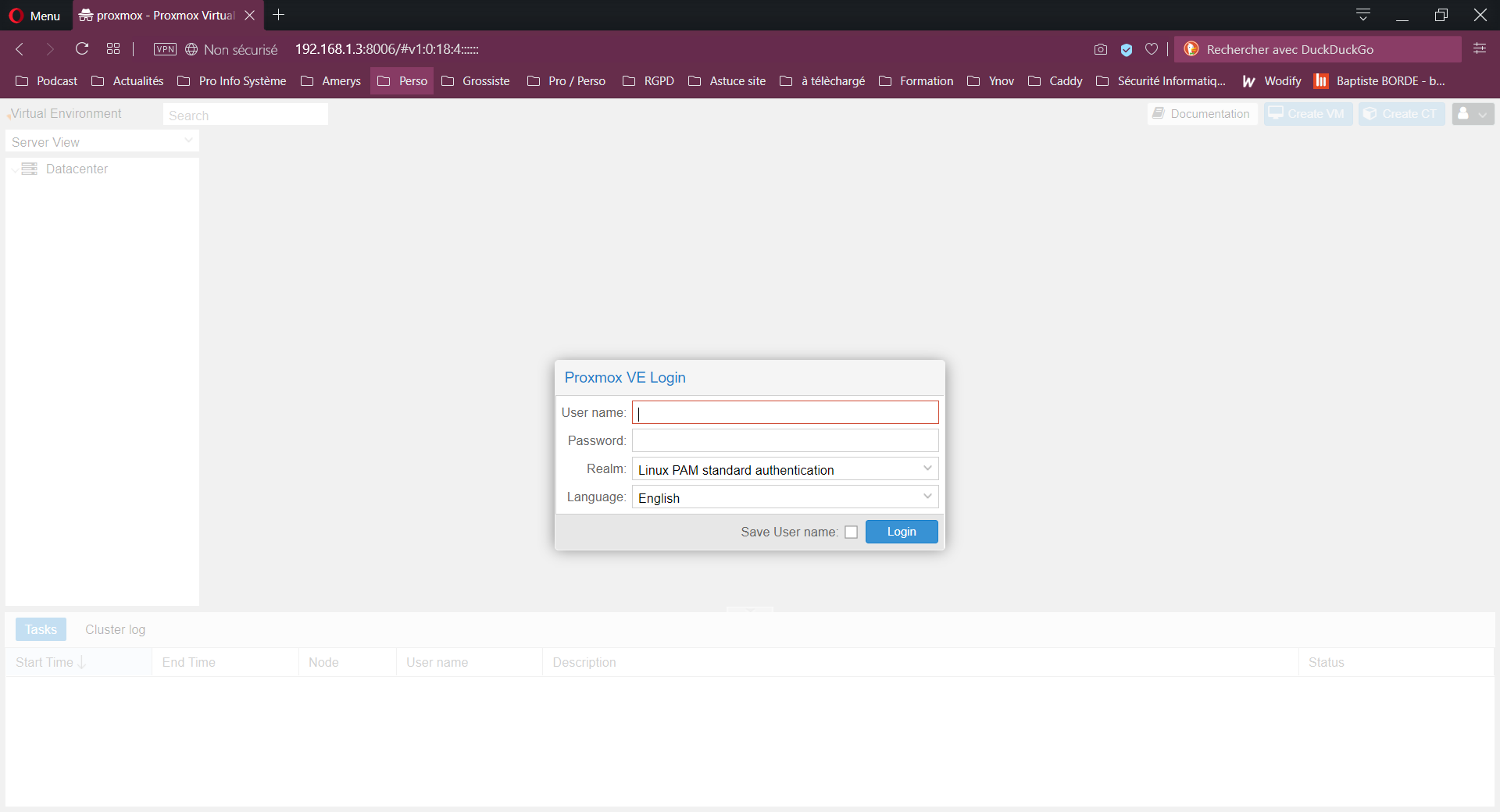The width and height of the screenshot is (1500, 812).
Task: Add page to bookmarks with heart icon
Action: click(x=1152, y=49)
